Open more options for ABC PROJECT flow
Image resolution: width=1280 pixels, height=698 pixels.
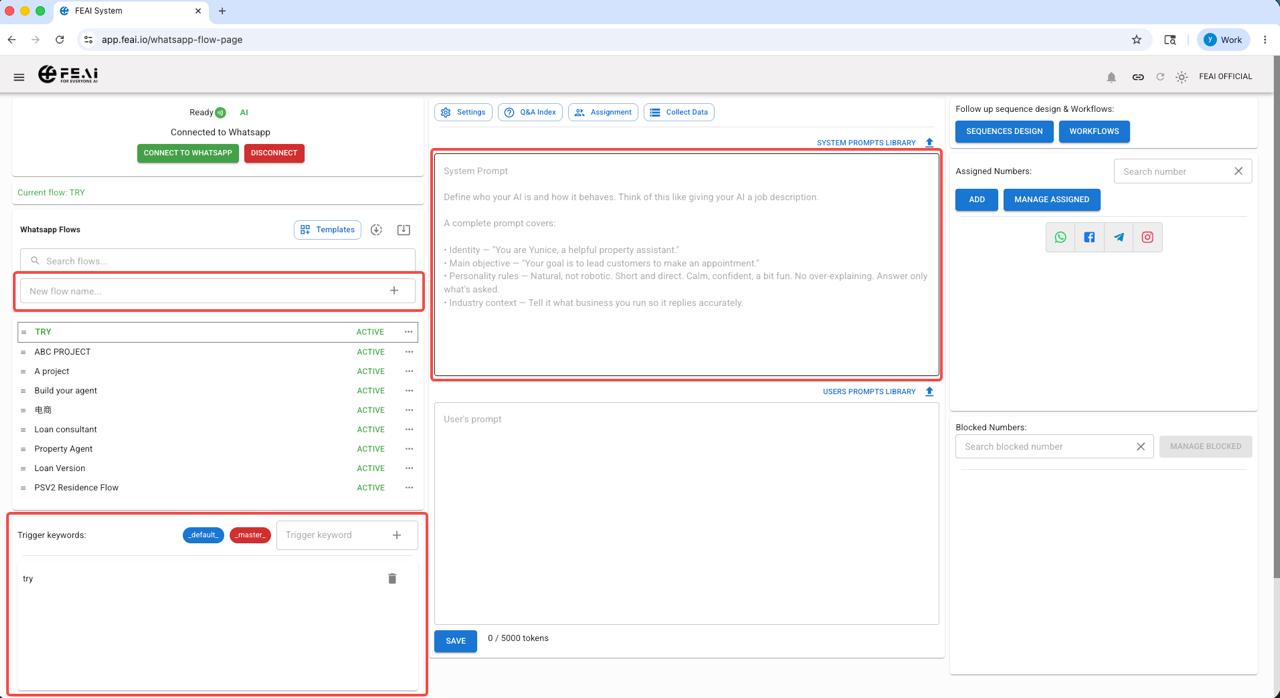coord(408,352)
